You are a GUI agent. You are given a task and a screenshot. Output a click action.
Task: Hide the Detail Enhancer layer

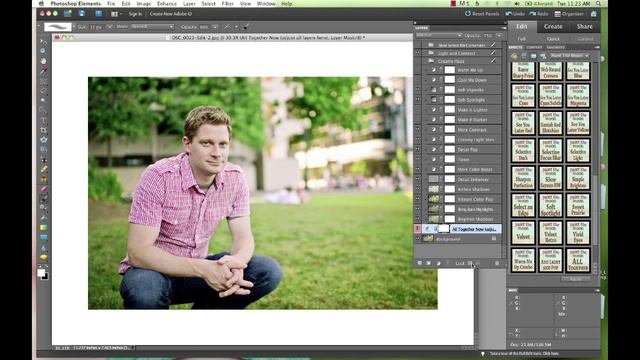pos(418,180)
